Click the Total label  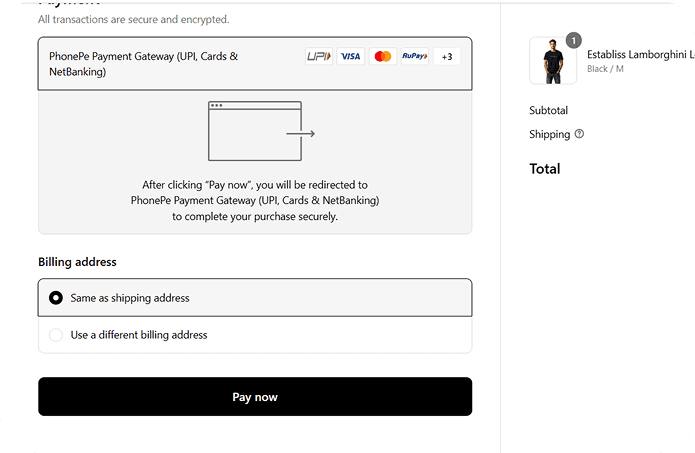(x=544, y=169)
